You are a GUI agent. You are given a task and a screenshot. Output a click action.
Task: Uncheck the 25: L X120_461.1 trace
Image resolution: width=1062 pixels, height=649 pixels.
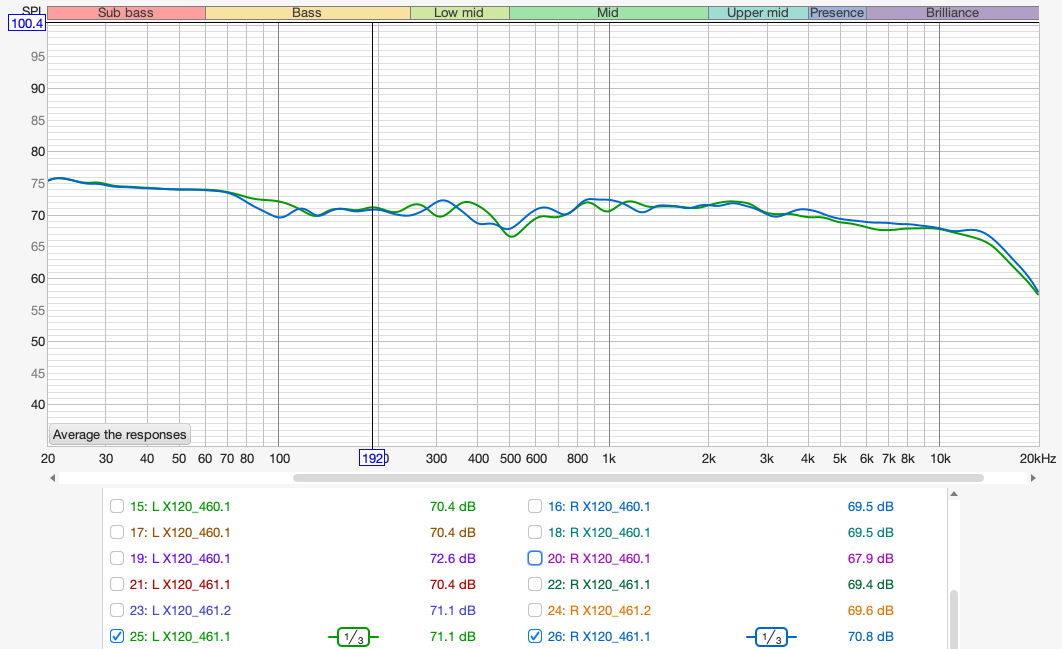tap(117, 636)
